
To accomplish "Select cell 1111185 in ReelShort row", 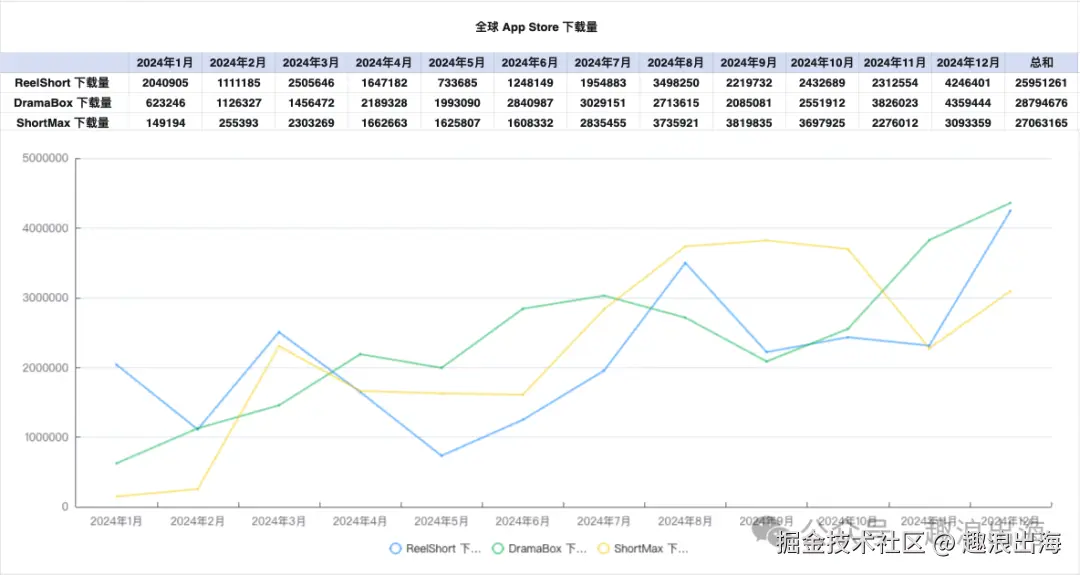I will pos(238,83).
